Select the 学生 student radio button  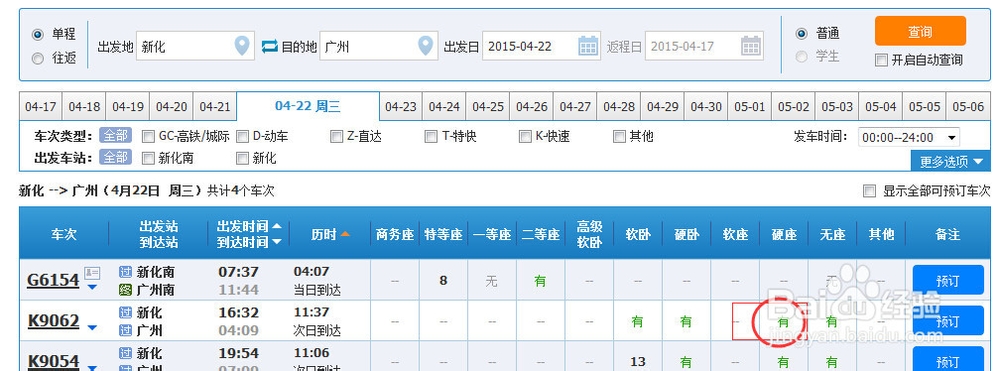[x=802, y=57]
